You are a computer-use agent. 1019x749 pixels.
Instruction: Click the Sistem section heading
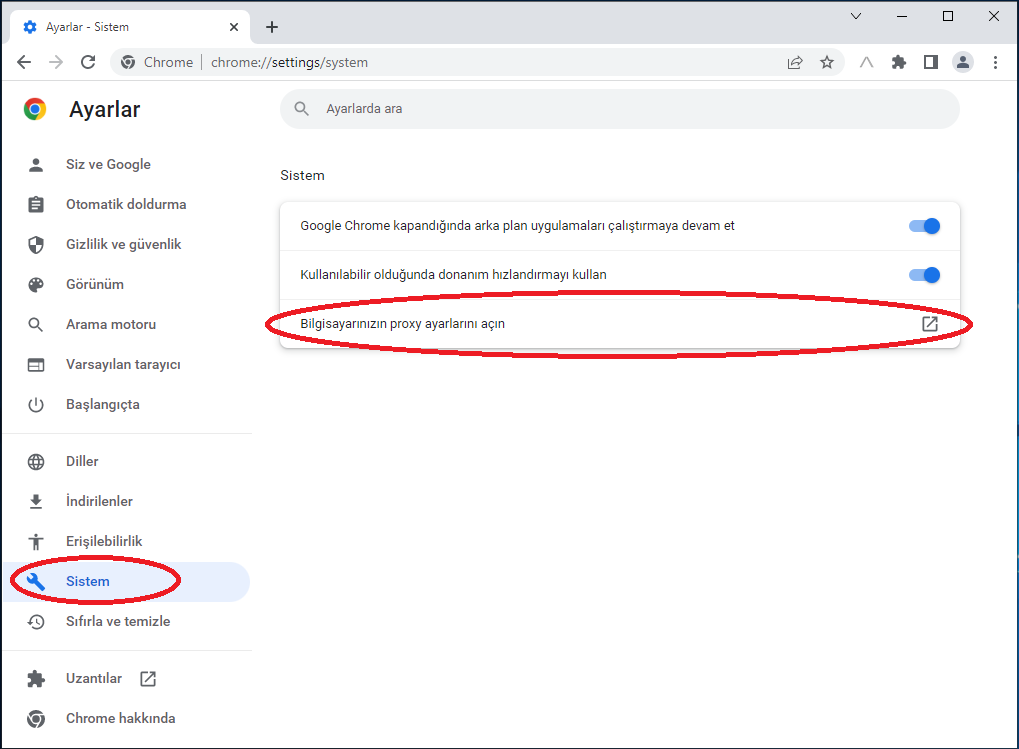coord(302,175)
